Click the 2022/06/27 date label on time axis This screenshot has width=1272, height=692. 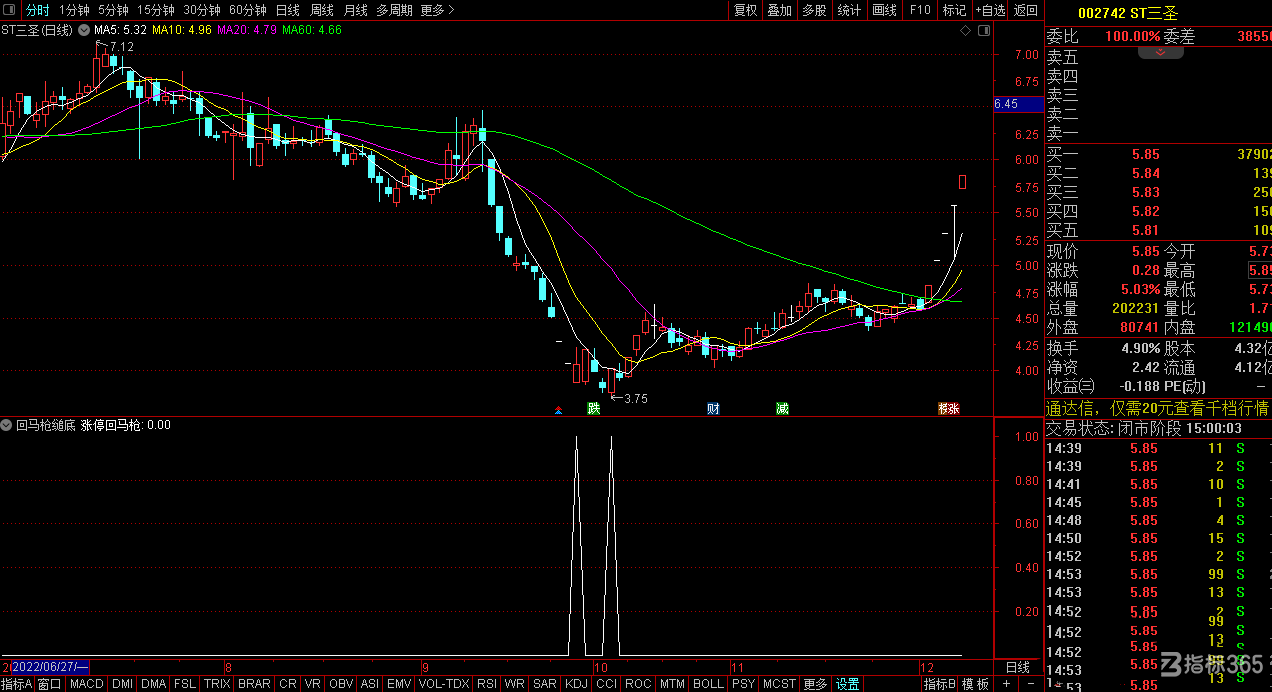click(51, 667)
